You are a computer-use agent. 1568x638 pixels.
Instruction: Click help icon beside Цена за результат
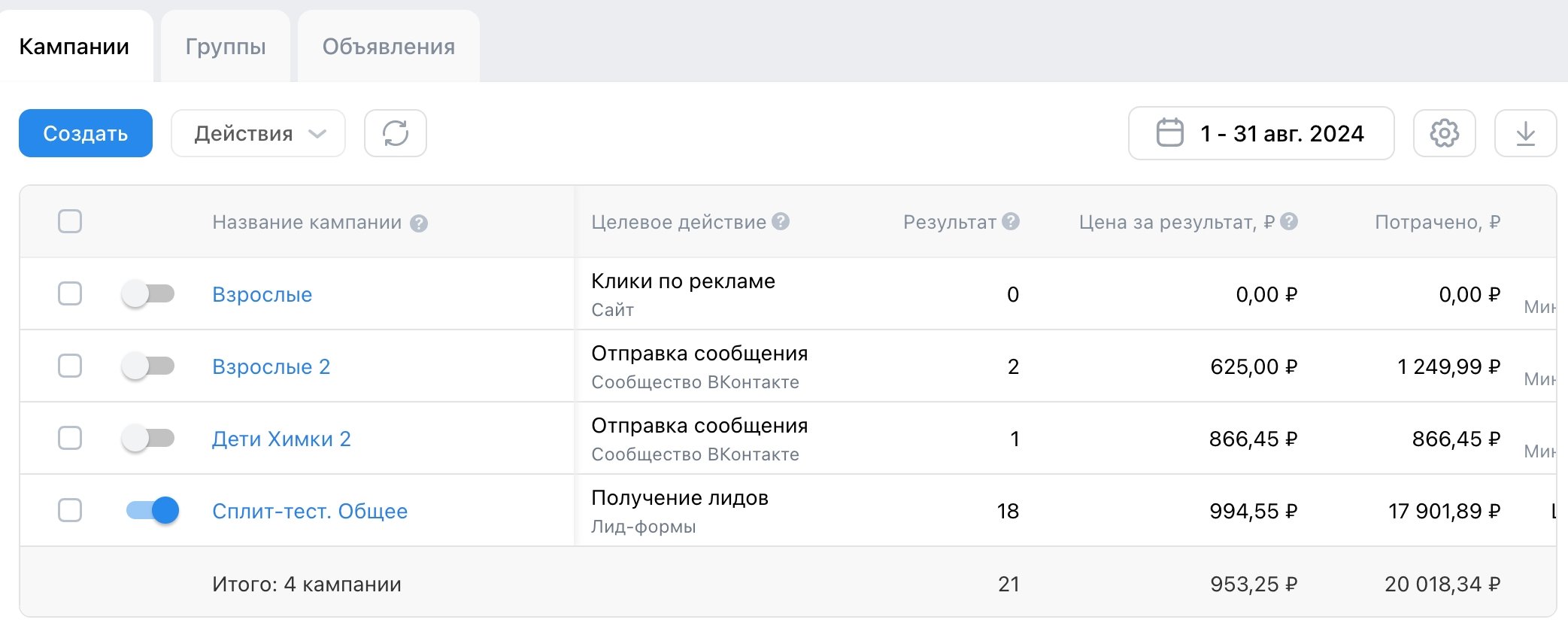coord(1289,221)
